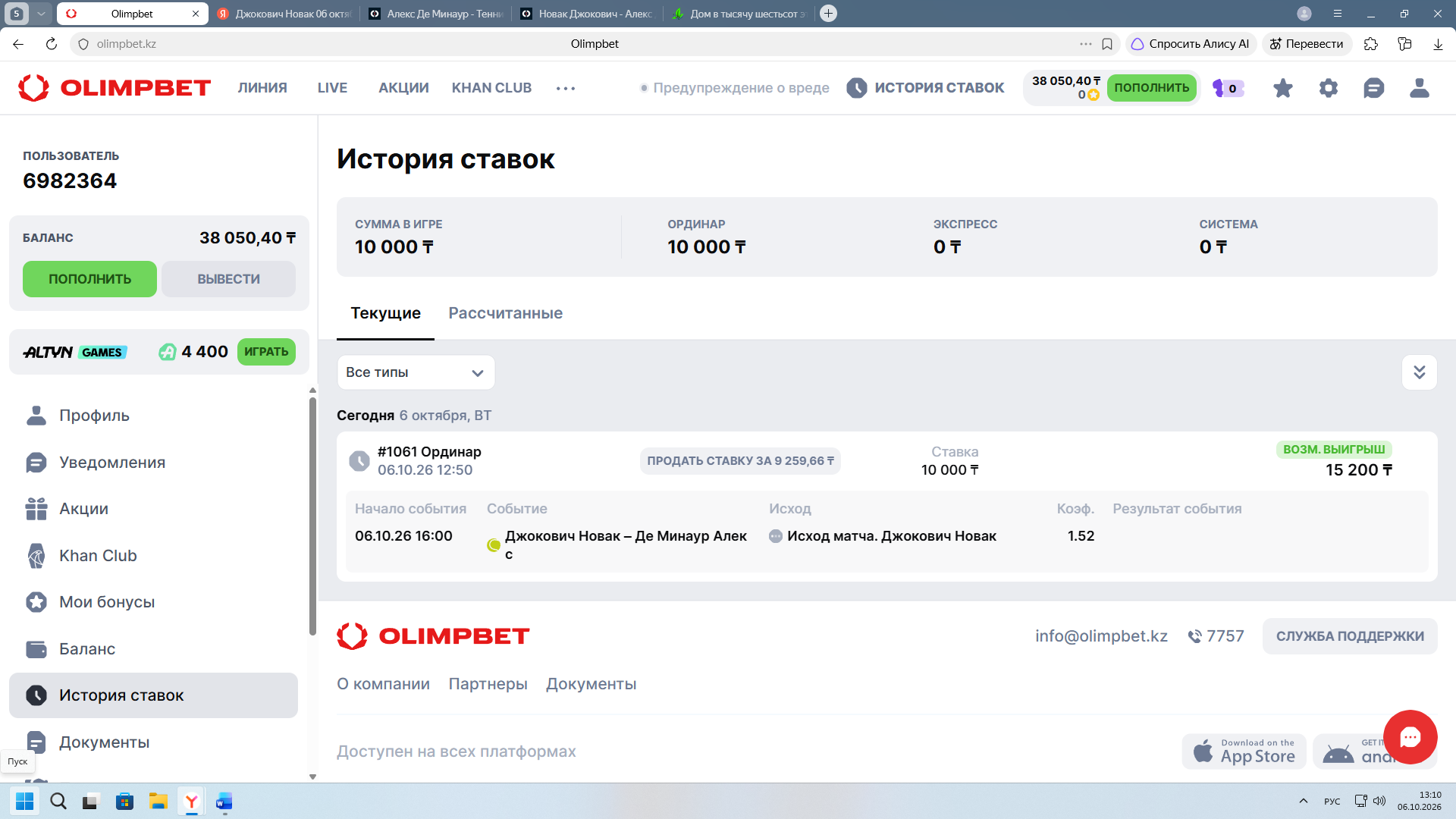Open Word app in taskbar
The width and height of the screenshot is (1456, 819).
tap(224, 801)
